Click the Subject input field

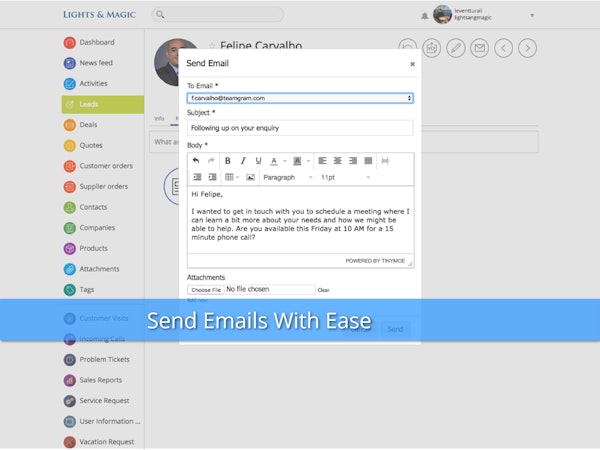point(300,128)
